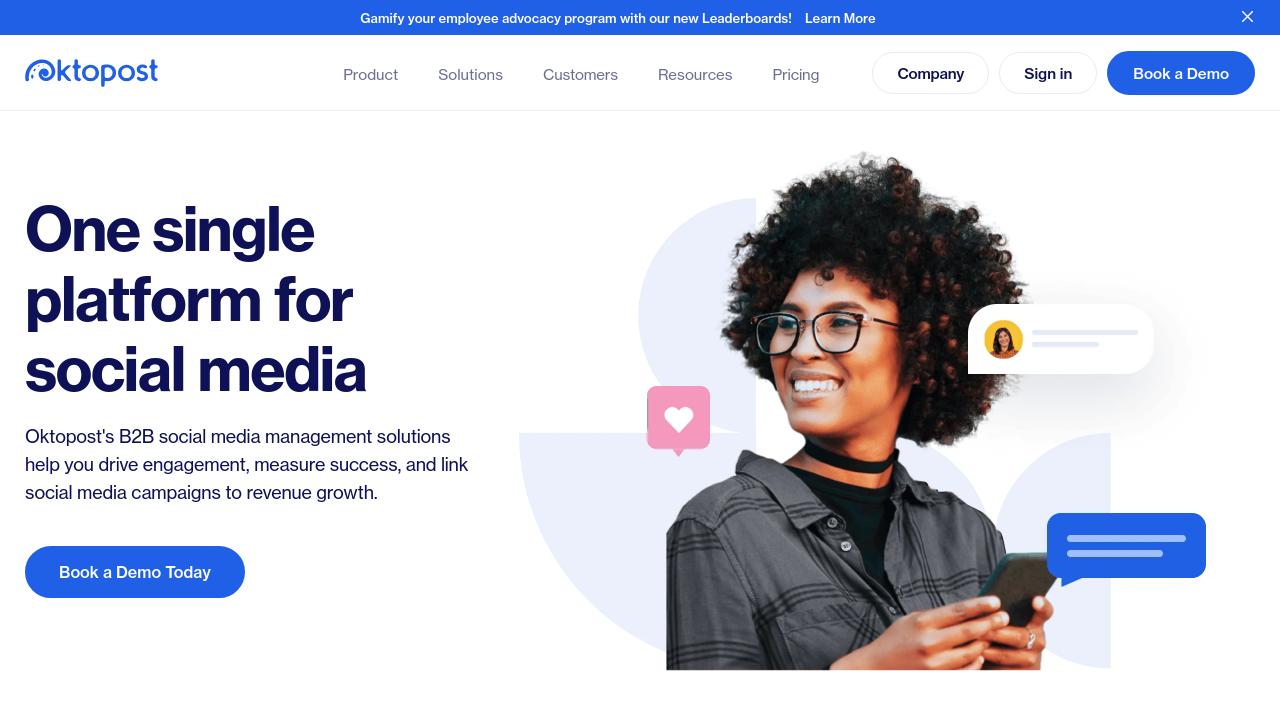The width and height of the screenshot is (1280, 720).
Task: Click the white comment bubble with lines
Action: tap(1060, 339)
